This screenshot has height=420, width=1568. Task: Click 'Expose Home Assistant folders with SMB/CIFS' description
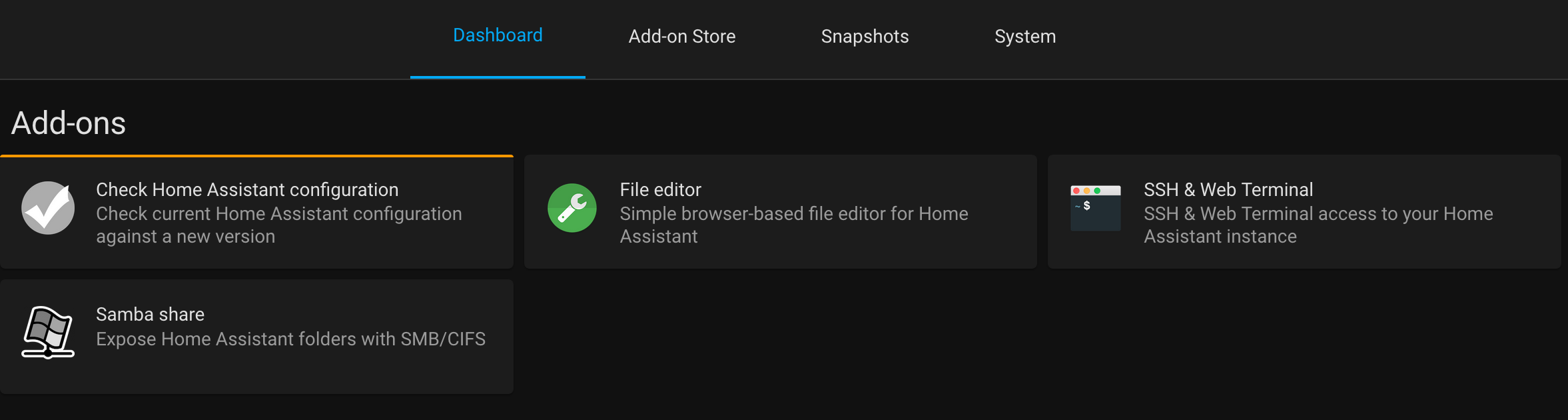click(290, 339)
